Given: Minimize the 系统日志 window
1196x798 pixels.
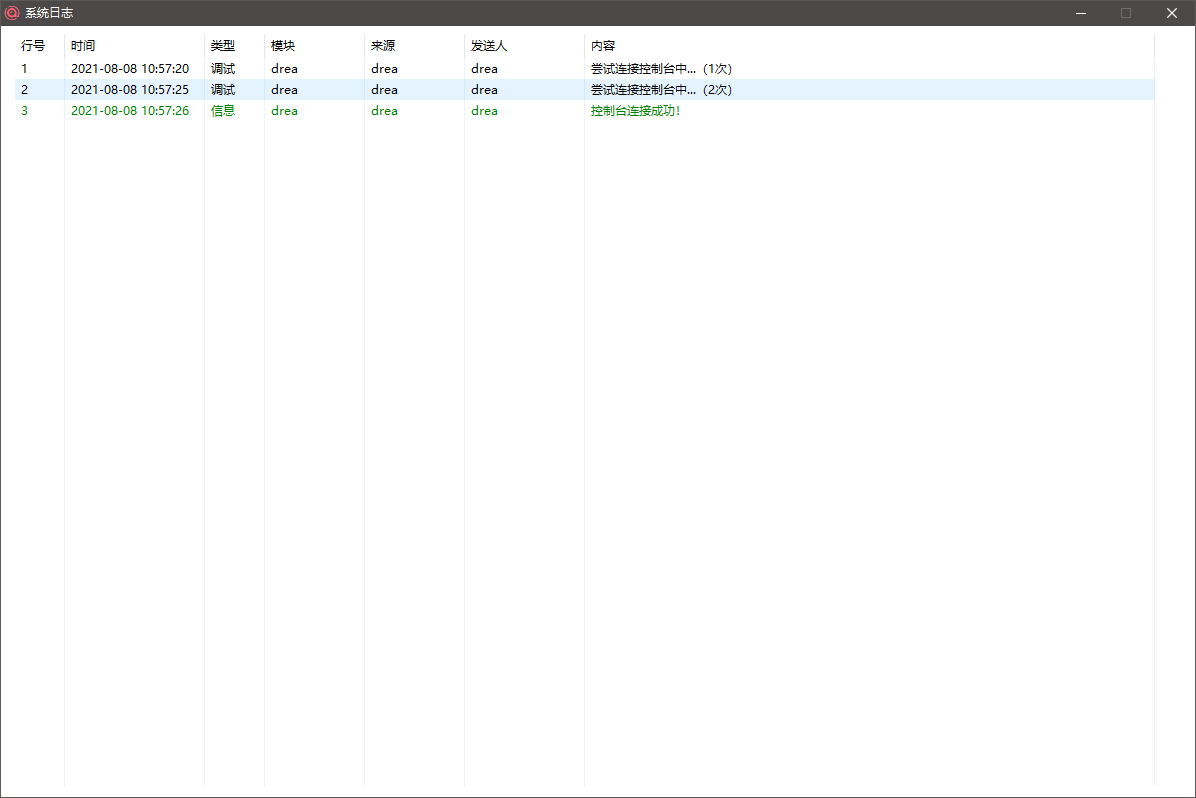Looking at the screenshot, I should 1081,13.
